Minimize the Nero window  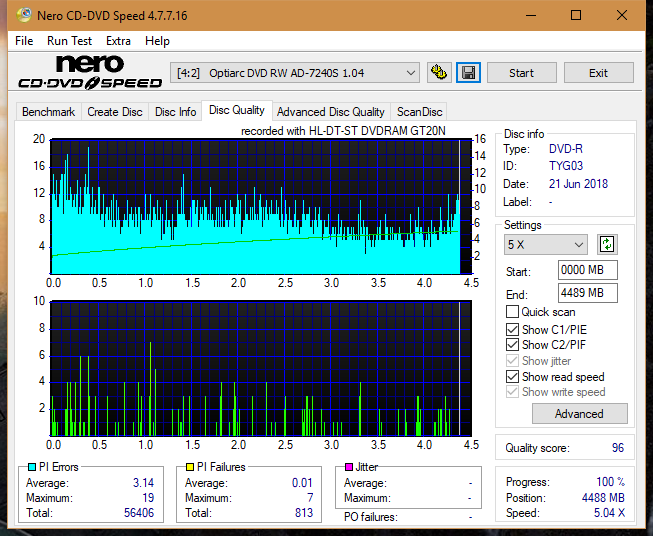point(531,15)
